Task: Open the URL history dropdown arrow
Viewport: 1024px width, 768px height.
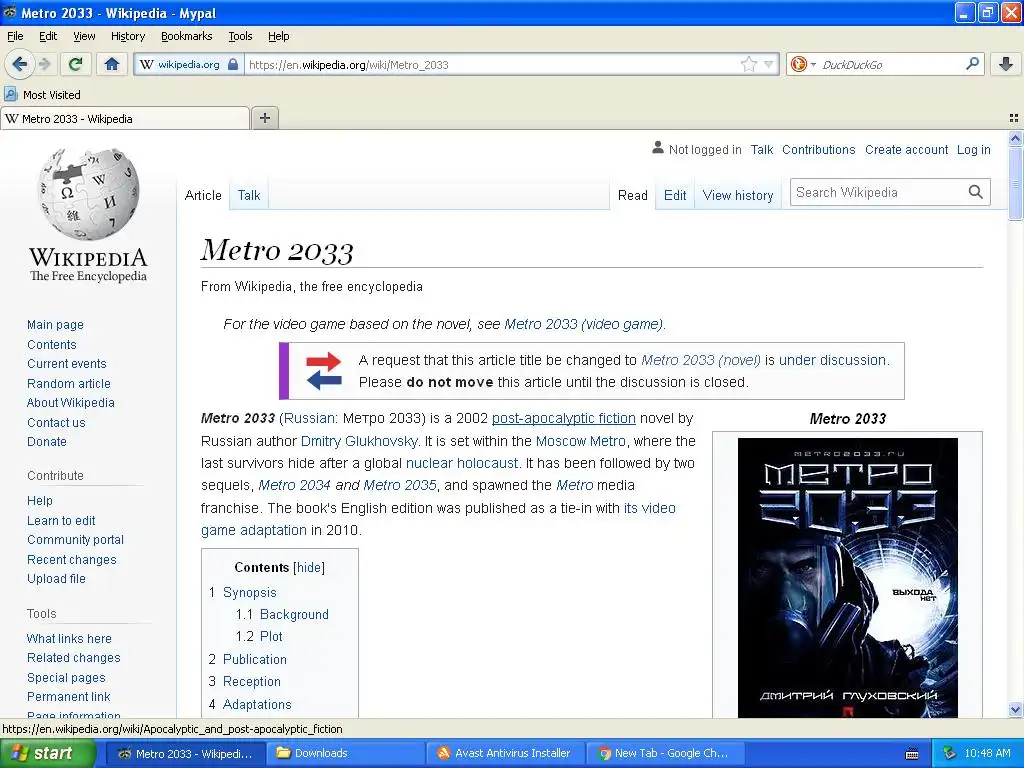Action: (769, 64)
